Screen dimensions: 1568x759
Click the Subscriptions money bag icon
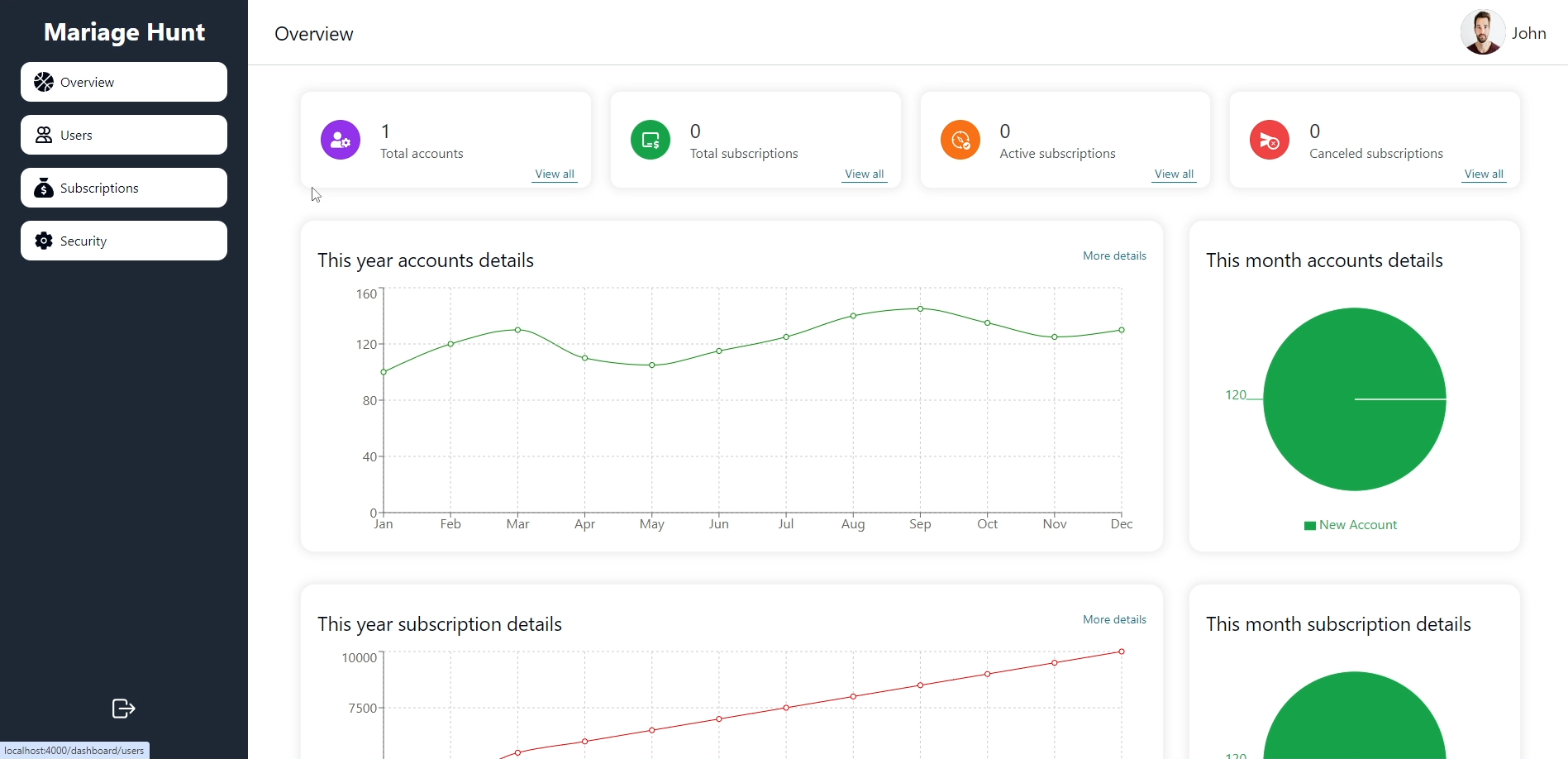[x=44, y=188]
